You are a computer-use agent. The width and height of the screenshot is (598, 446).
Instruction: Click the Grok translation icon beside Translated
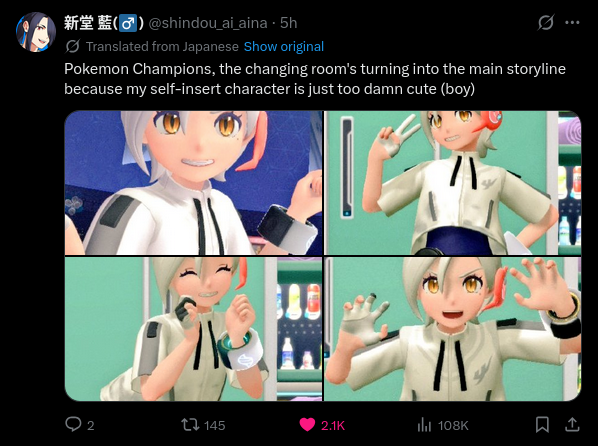tap(72, 47)
